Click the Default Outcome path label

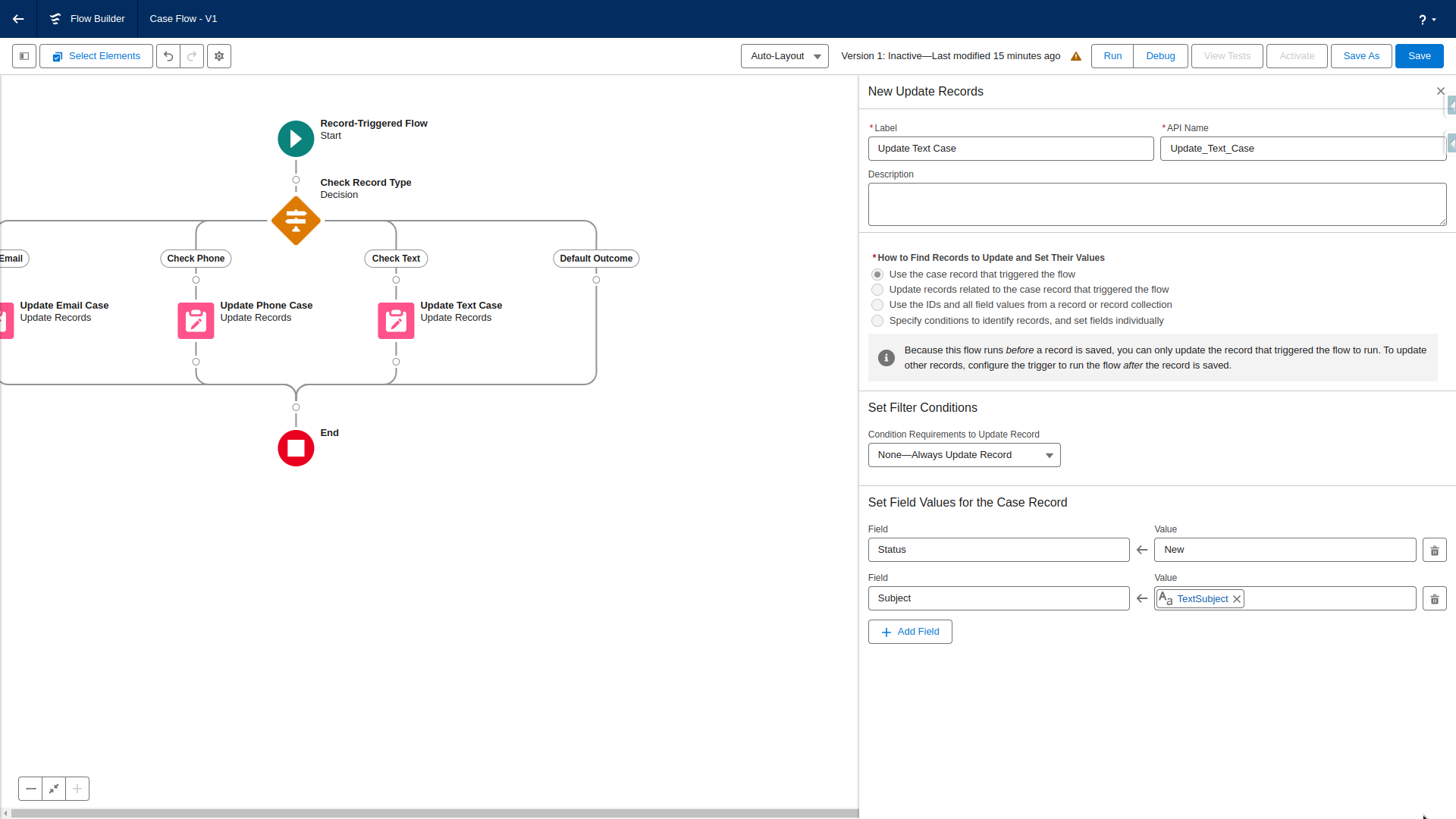coord(596,259)
